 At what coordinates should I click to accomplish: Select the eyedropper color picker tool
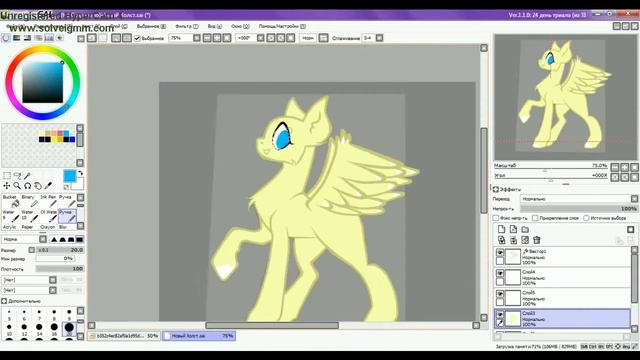click(x=48, y=186)
